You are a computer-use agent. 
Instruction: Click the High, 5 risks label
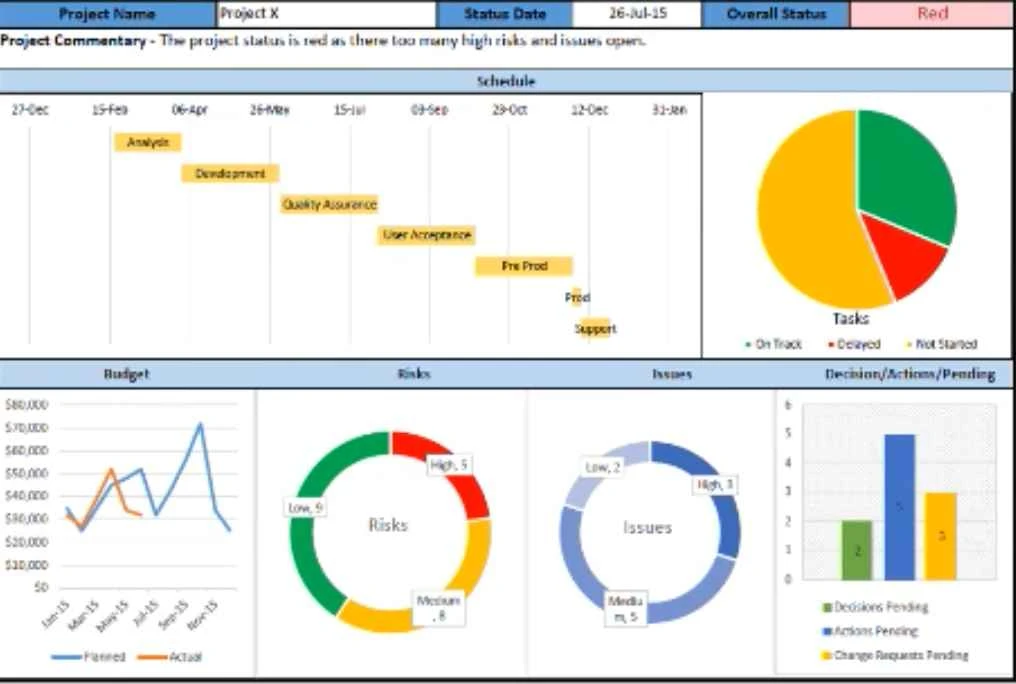(x=448, y=464)
